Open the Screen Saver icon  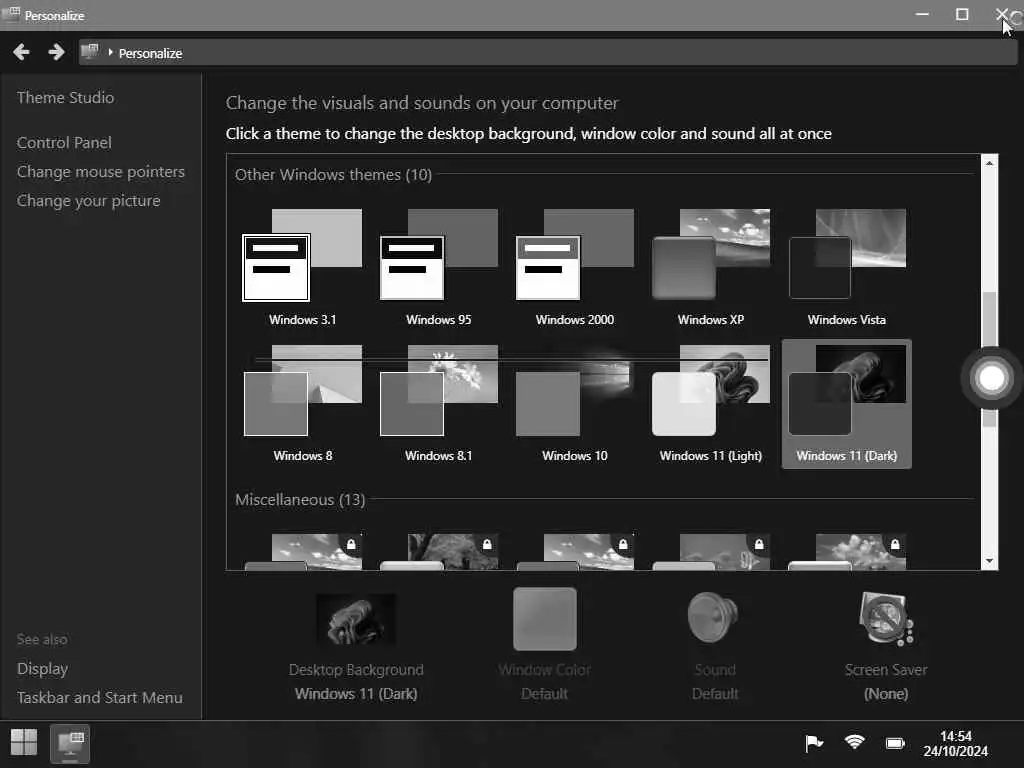[886, 619]
